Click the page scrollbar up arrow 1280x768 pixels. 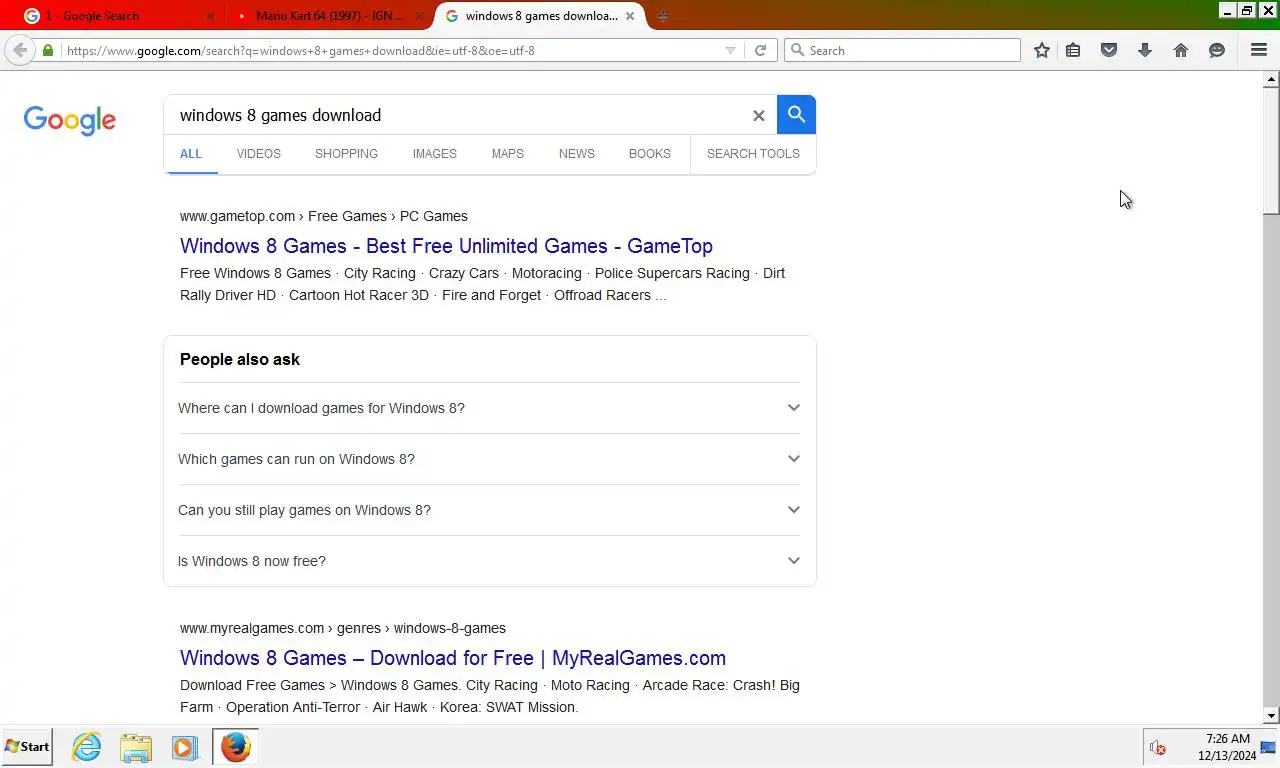pyautogui.click(x=1272, y=79)
